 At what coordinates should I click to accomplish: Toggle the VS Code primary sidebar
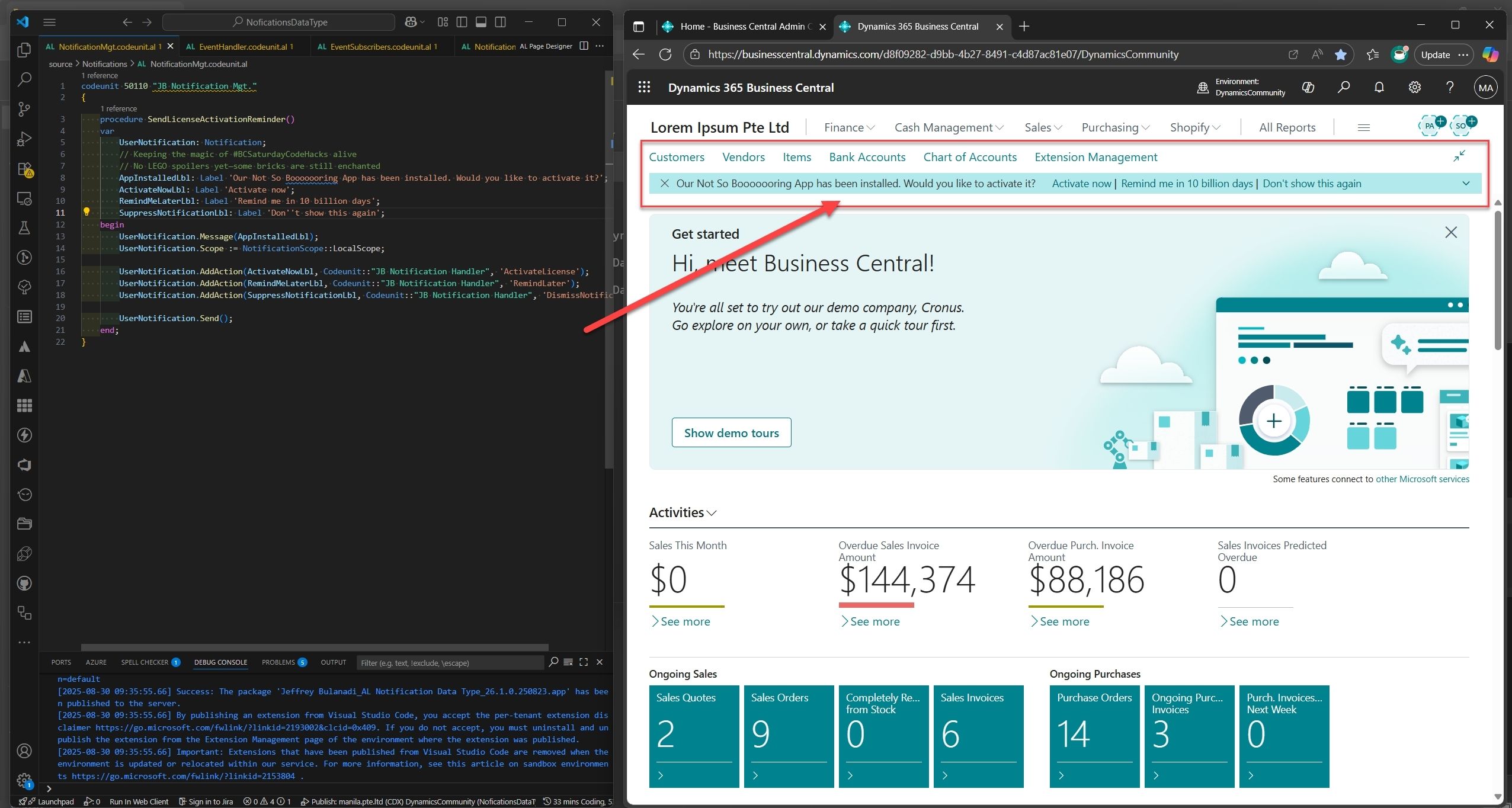[x=462, y=22]
